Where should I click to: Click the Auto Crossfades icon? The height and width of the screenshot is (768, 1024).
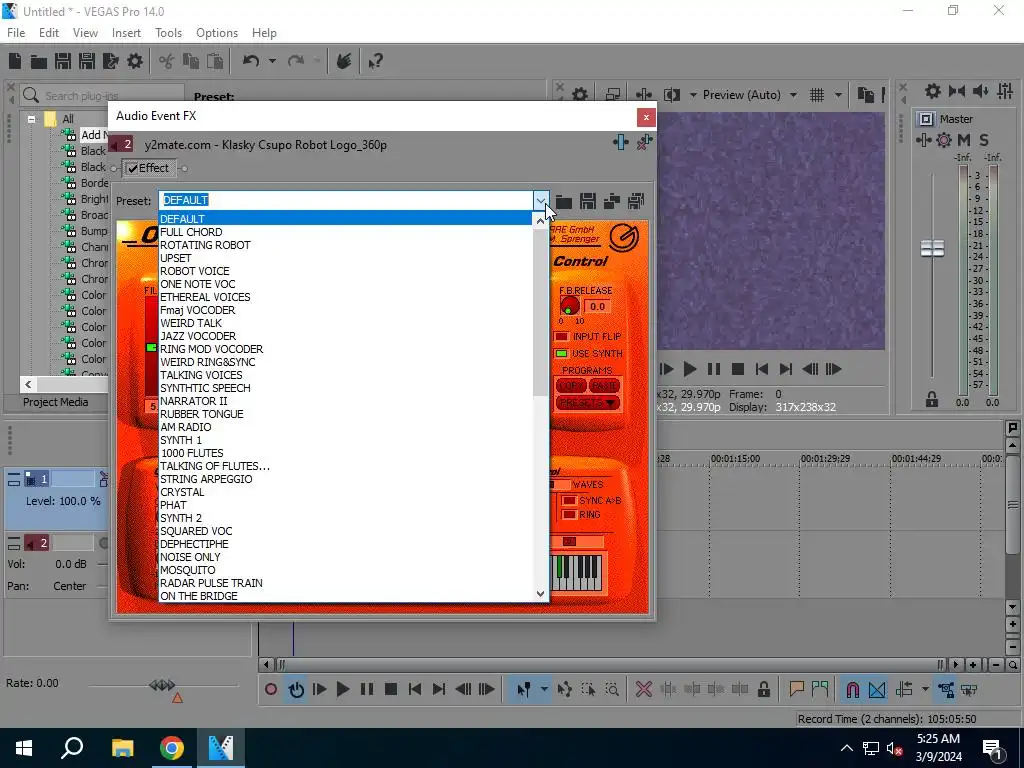[x=877, y=689]
